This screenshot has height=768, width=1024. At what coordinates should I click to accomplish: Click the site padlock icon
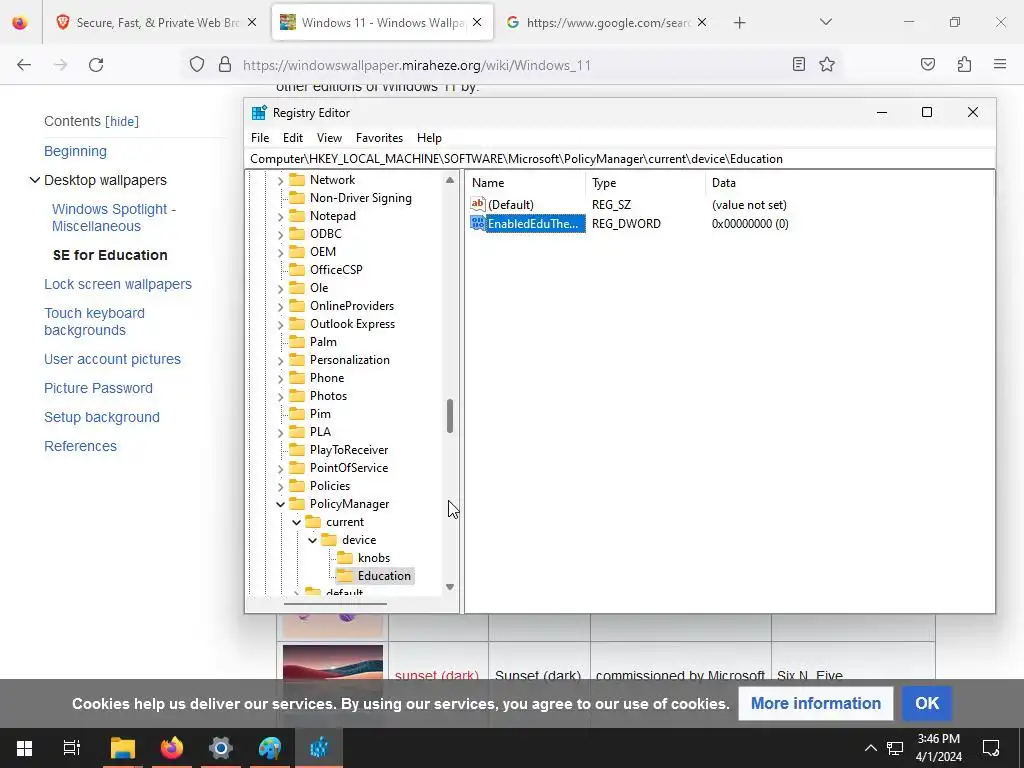225,64
